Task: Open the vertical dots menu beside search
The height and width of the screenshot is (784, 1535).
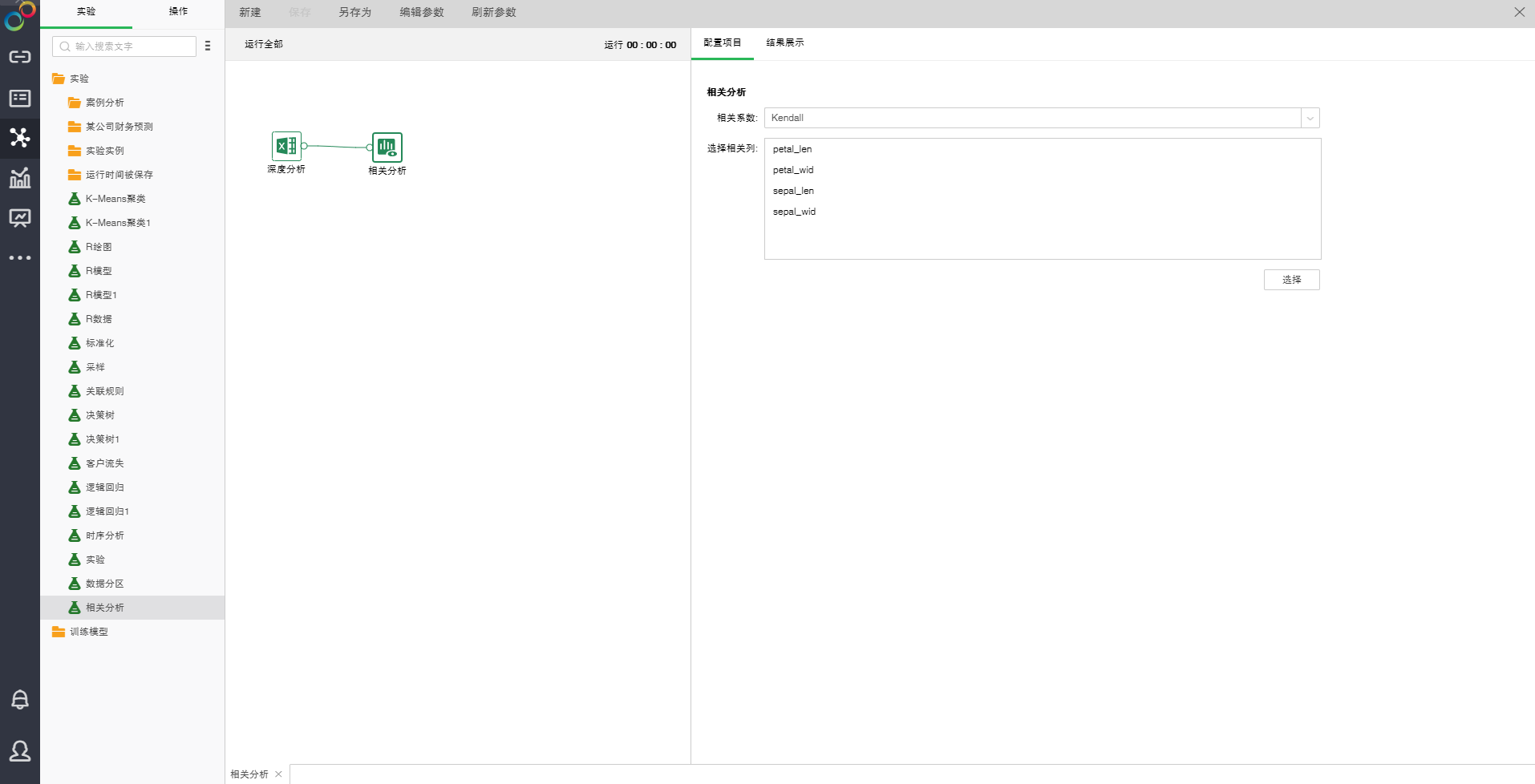Action: pyautogui.click(x=208, y=46)
